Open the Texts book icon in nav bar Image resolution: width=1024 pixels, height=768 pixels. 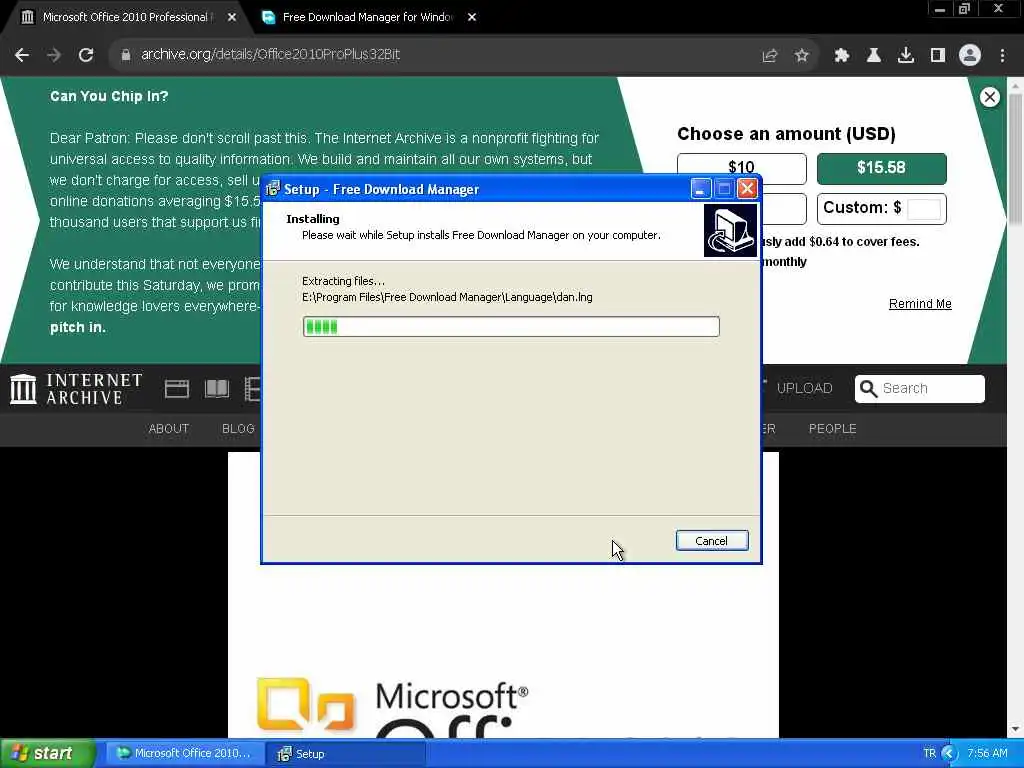pyautogui.click(x=217, y=389)
